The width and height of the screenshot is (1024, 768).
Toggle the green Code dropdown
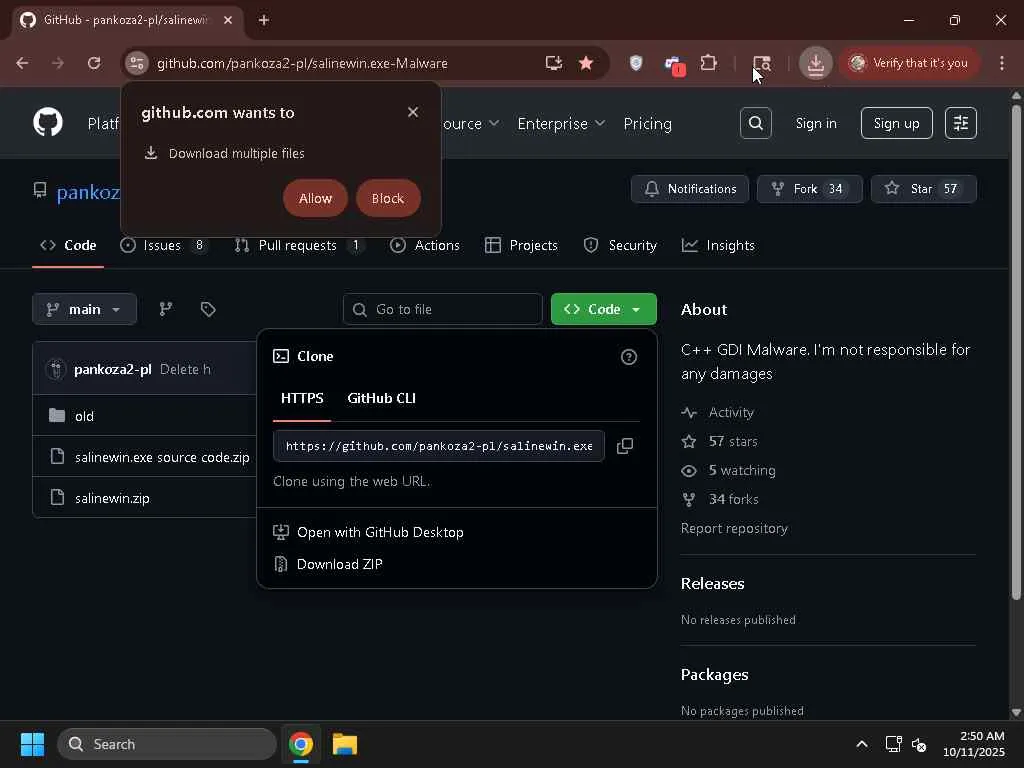(x=603, y=309)
